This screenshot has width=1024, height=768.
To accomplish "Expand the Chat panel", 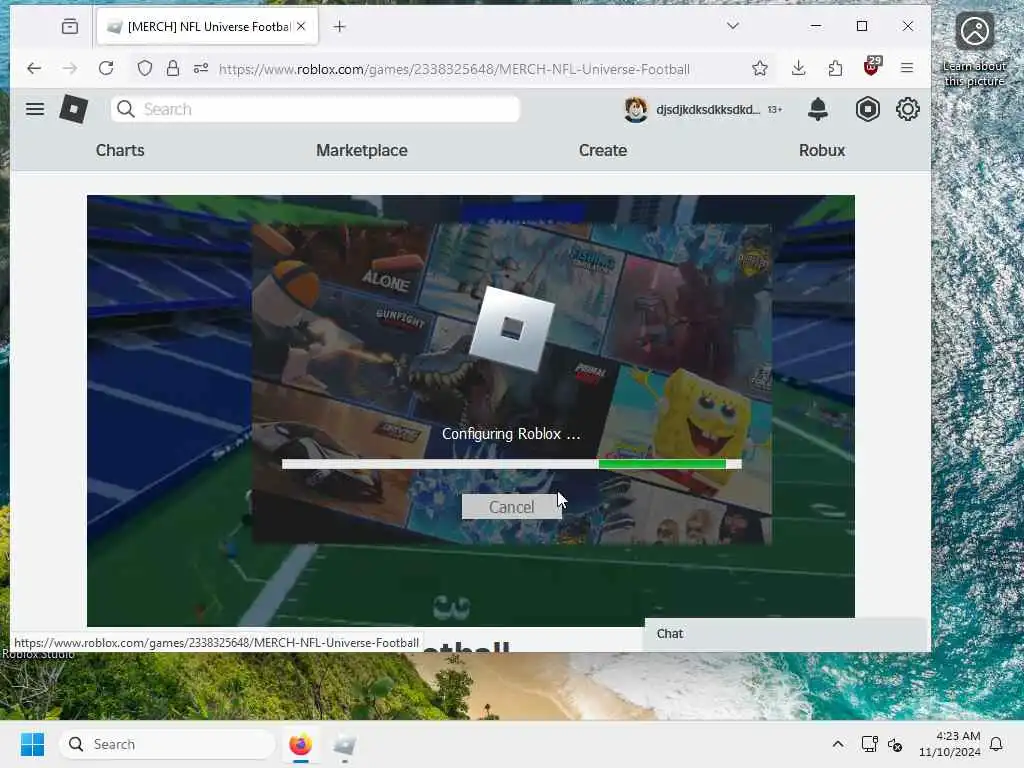I will [786, 633].
